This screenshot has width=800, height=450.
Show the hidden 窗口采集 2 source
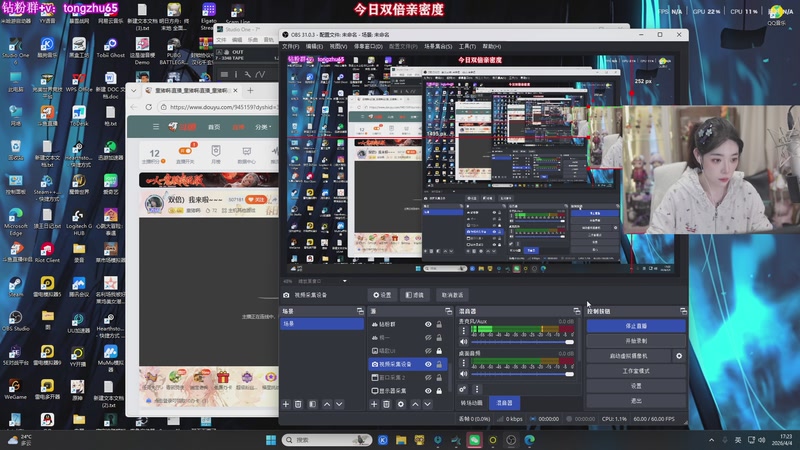click(x=428, y=378)
